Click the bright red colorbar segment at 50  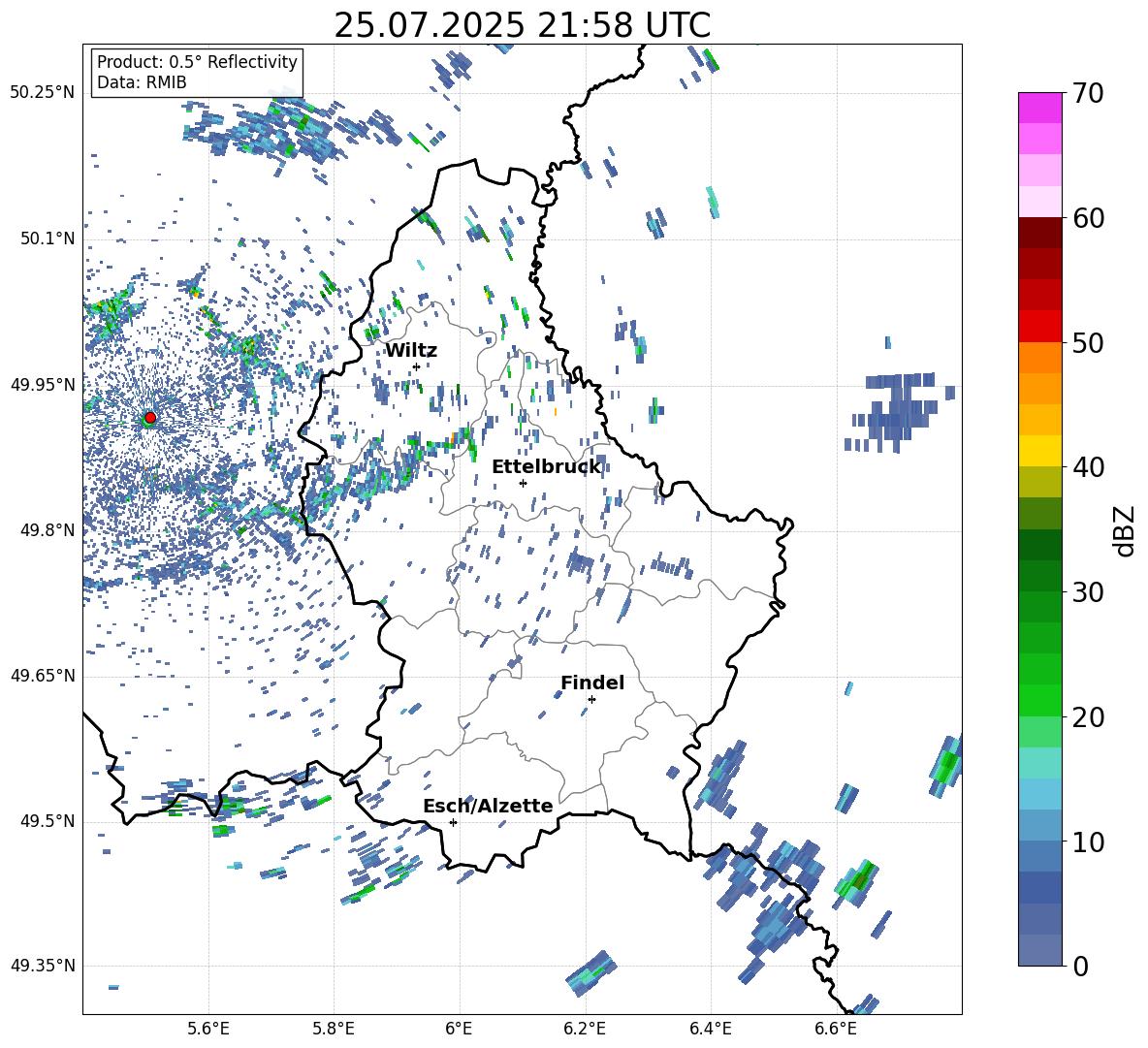click(x=1039, y=327)
